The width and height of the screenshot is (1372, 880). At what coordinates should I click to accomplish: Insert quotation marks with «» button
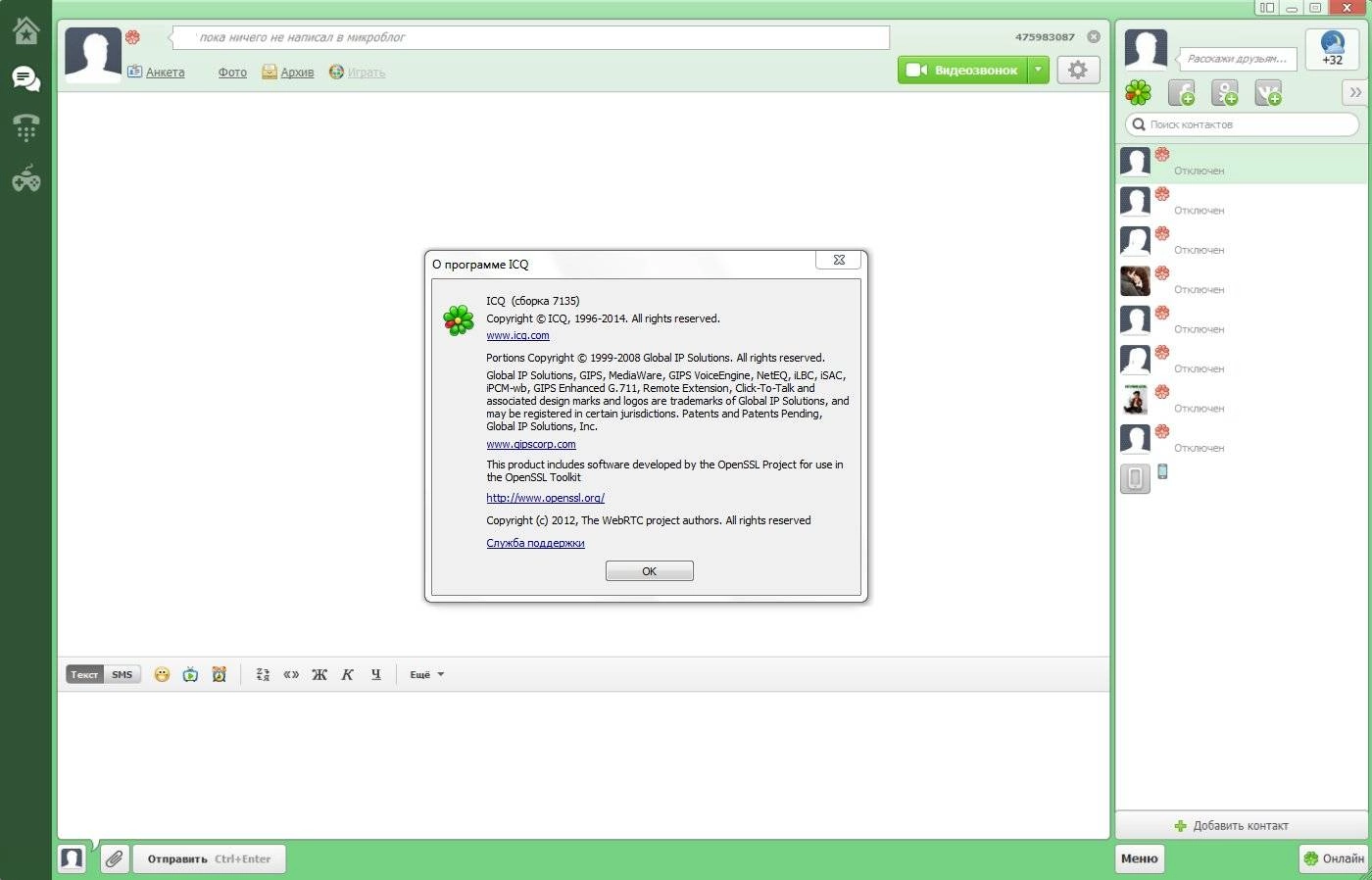coord(291,674)
